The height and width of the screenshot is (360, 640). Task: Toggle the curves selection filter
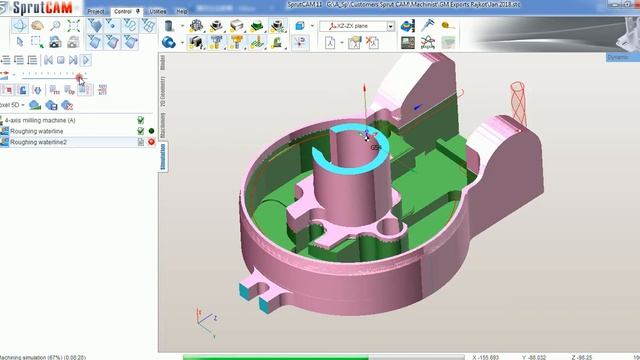(x=130, y=26)
